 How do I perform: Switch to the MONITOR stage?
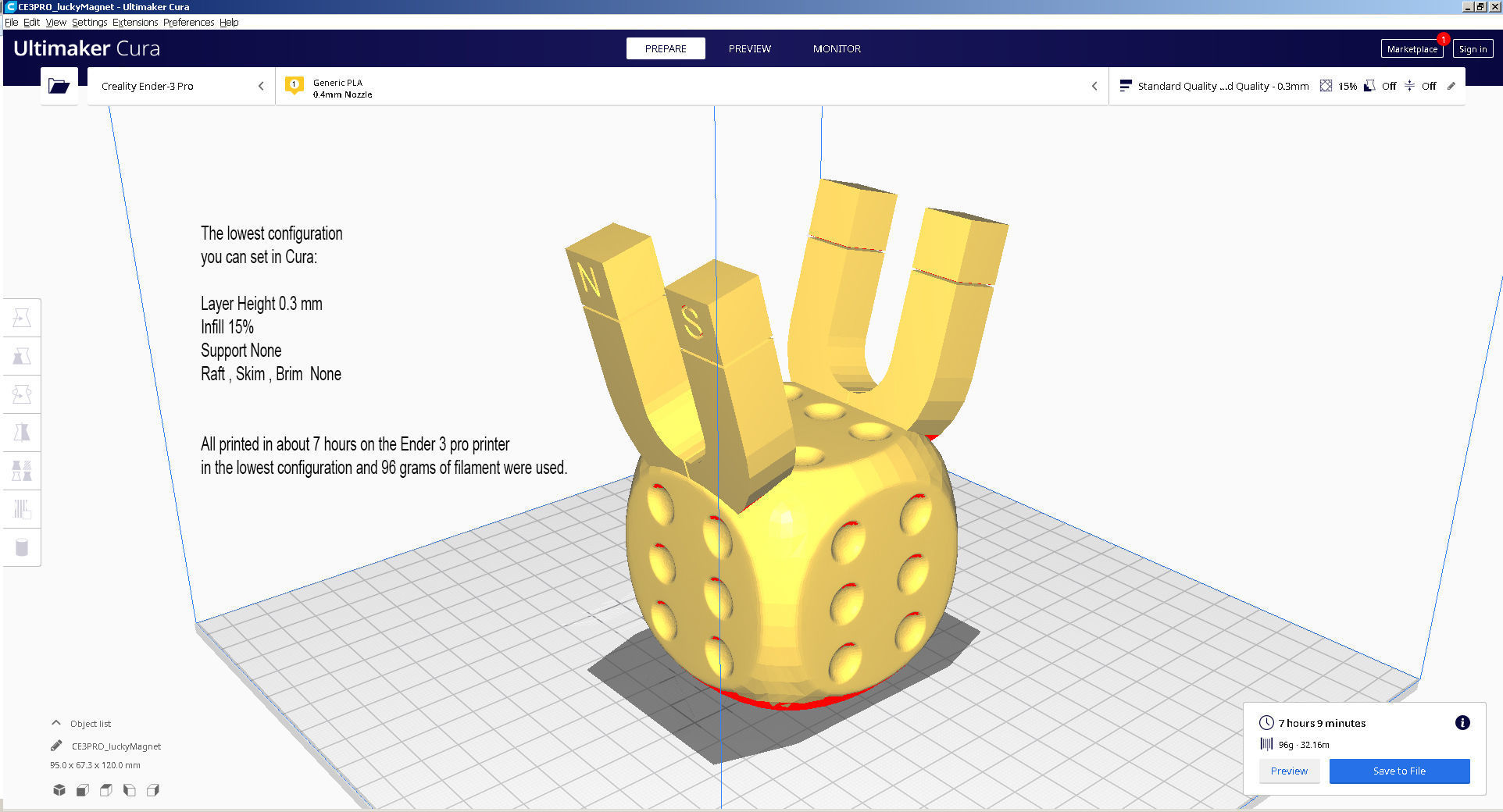click(x=837, y=48)
